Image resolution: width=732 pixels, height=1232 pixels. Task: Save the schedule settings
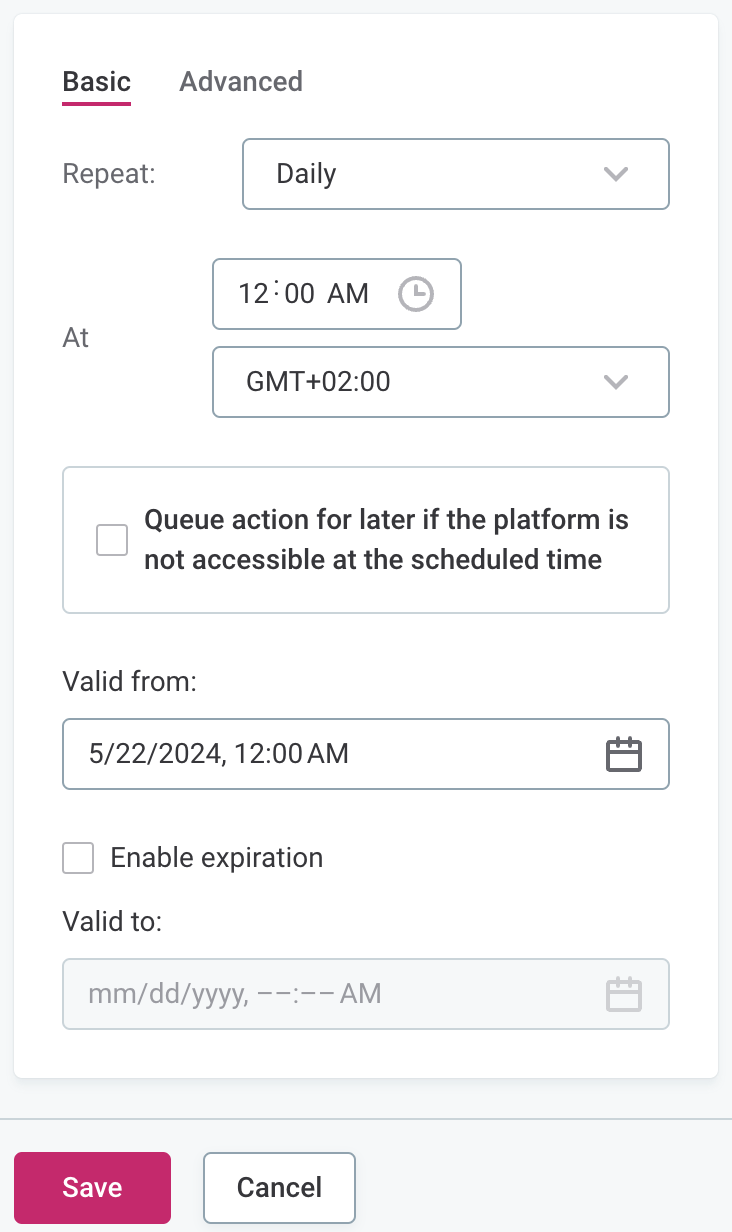pyautogui.click(x=92, y=1187)
